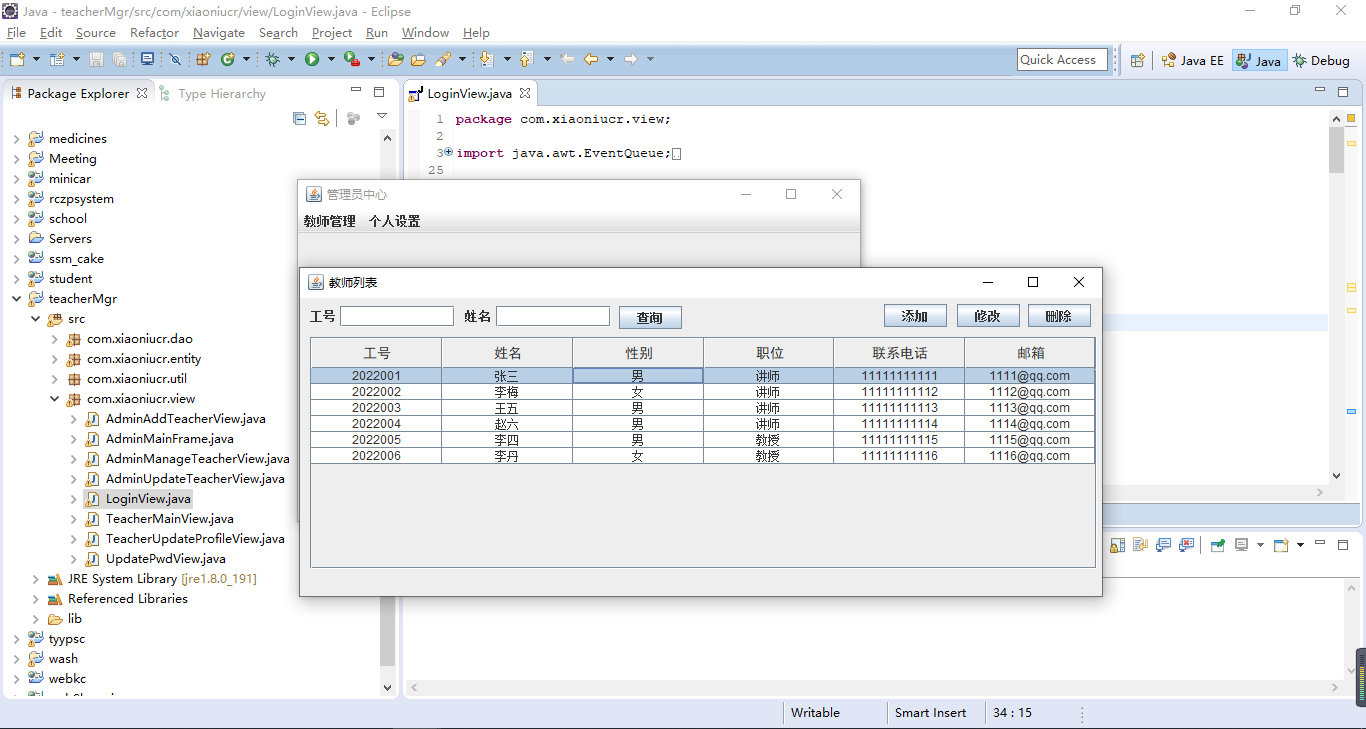Screen dimensions: 1366x729
Task: Expand the JRE System Library node
Action: point(35,579)
